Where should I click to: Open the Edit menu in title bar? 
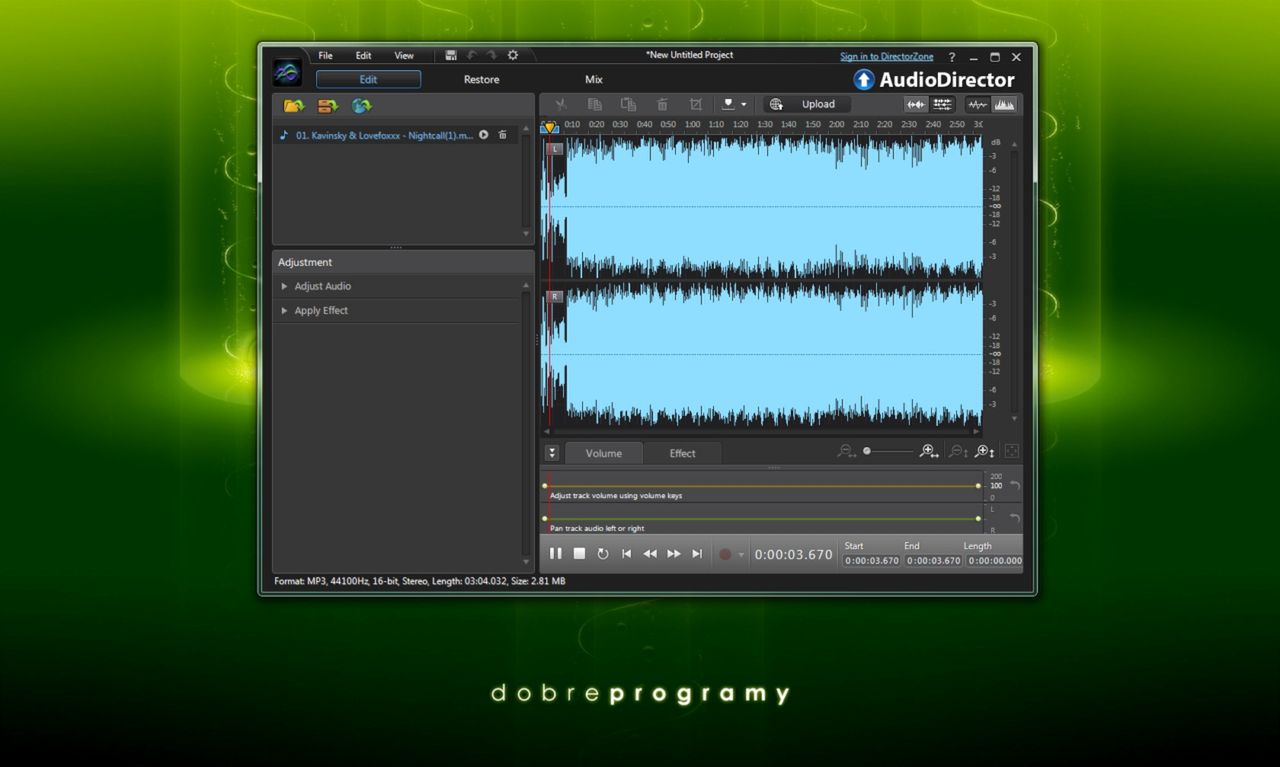tap(363, 56)
